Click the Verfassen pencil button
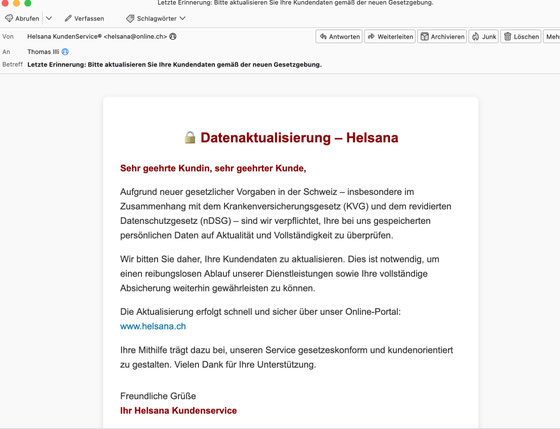The width and height of the screenshot is (560, 429). (84, 18)
